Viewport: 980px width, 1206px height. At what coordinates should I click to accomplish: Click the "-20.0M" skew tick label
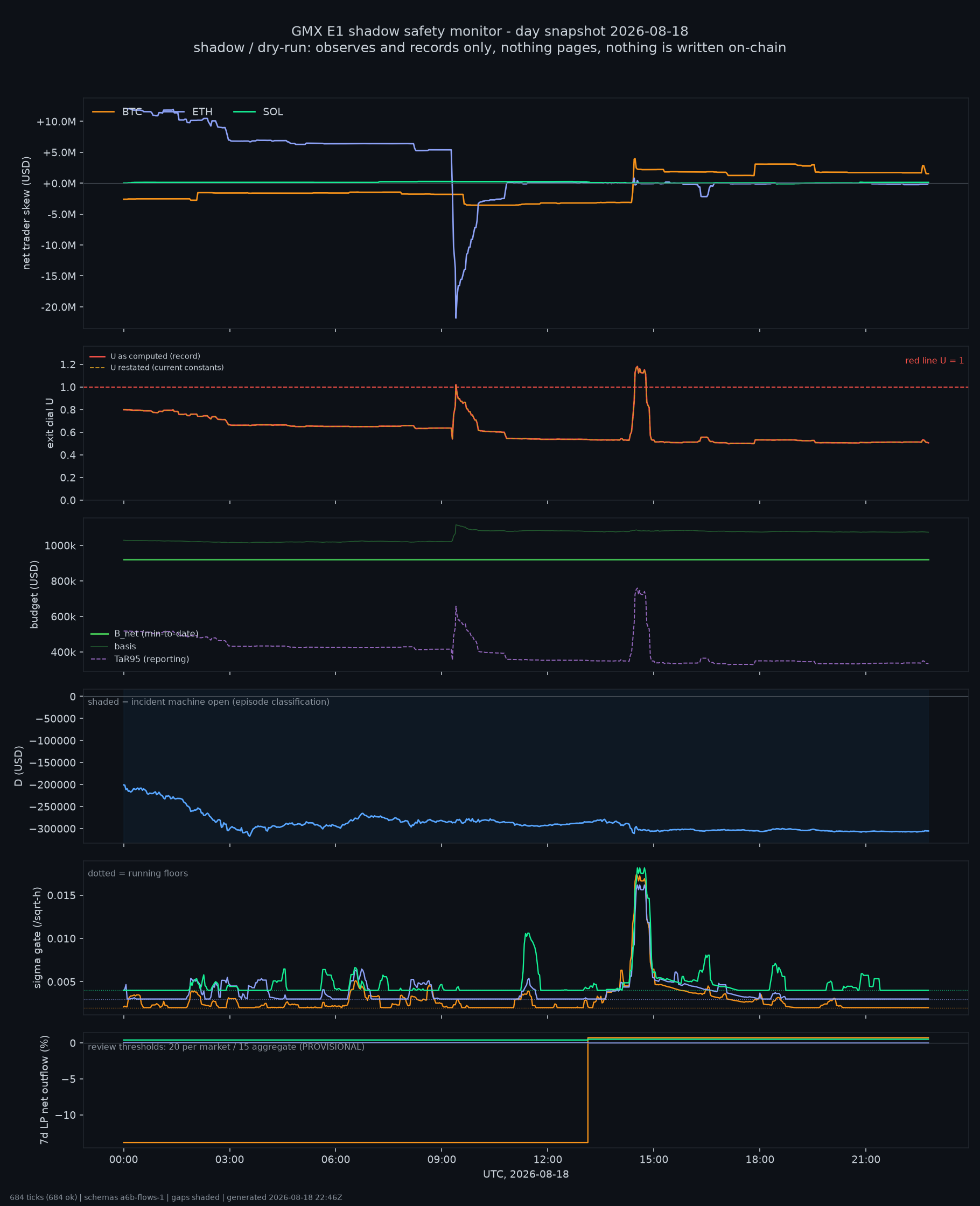click(58, 307)
